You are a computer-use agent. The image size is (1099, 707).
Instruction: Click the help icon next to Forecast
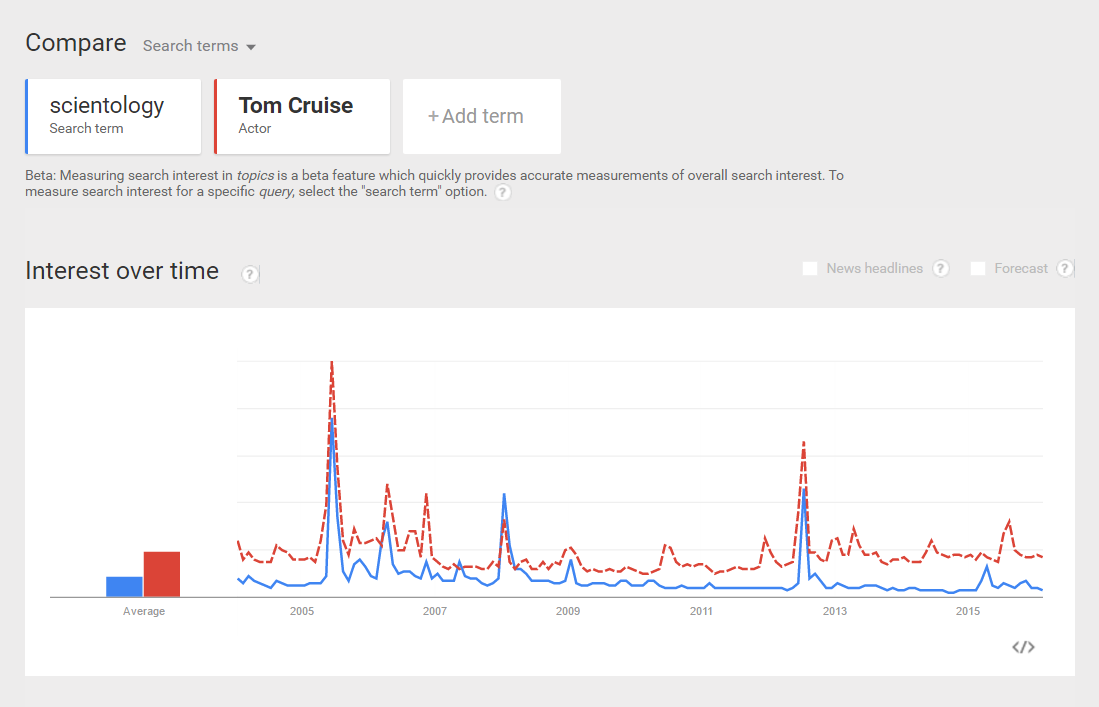pos(1065,268)
